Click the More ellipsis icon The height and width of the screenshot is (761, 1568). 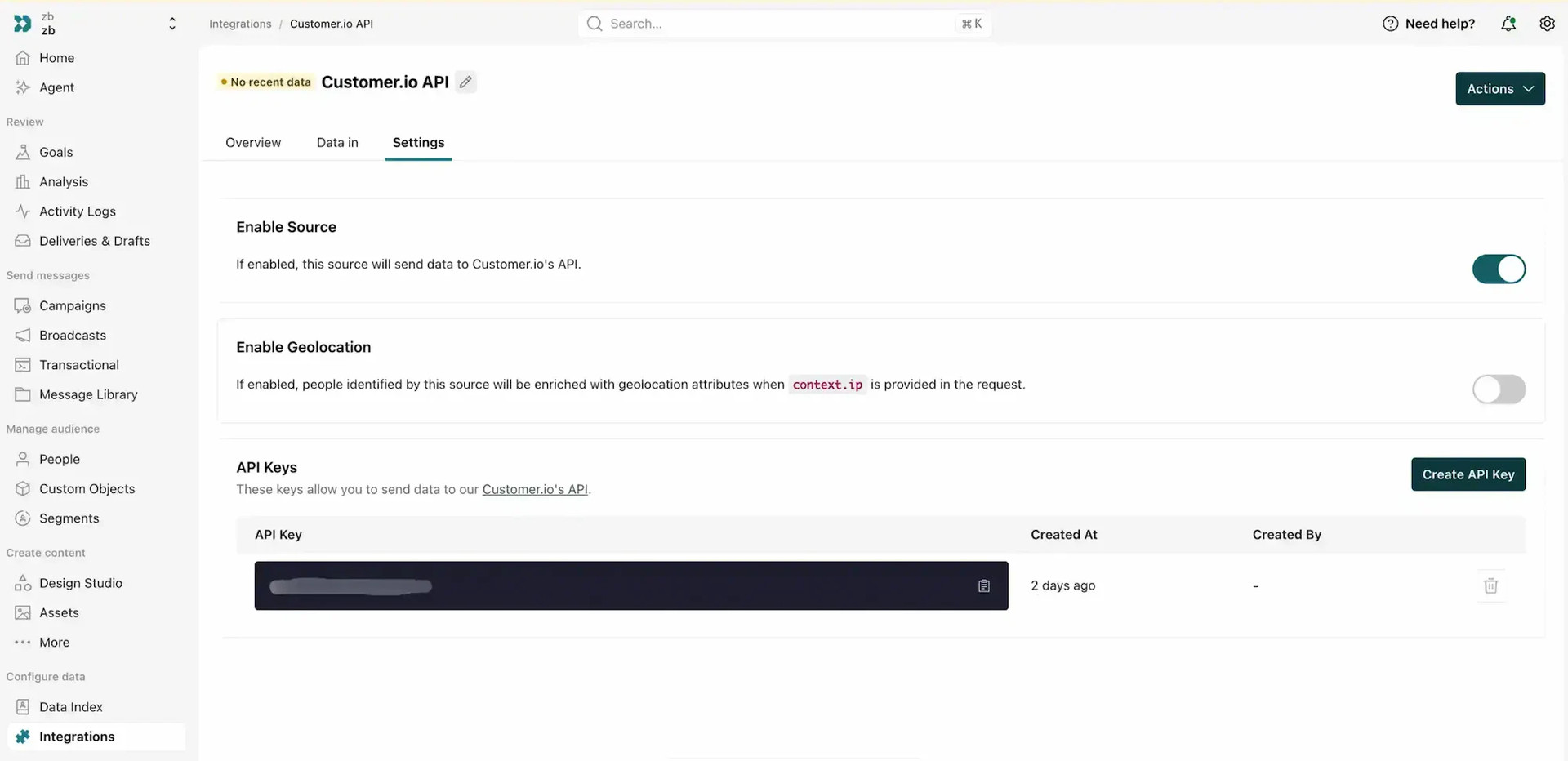click(23, 643)
